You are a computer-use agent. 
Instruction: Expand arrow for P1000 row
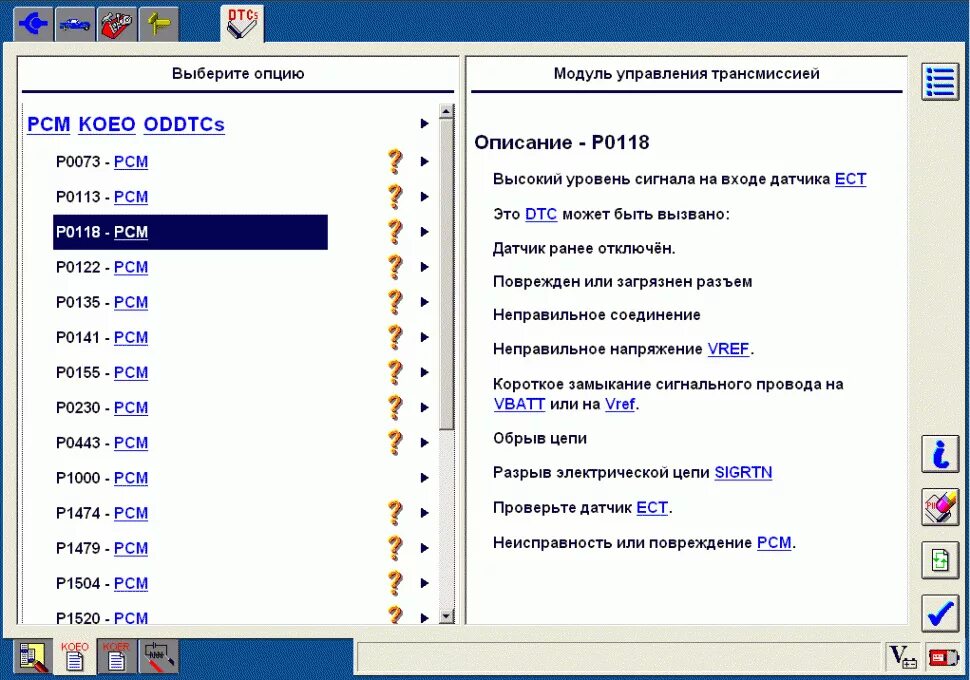pos(424,478)
